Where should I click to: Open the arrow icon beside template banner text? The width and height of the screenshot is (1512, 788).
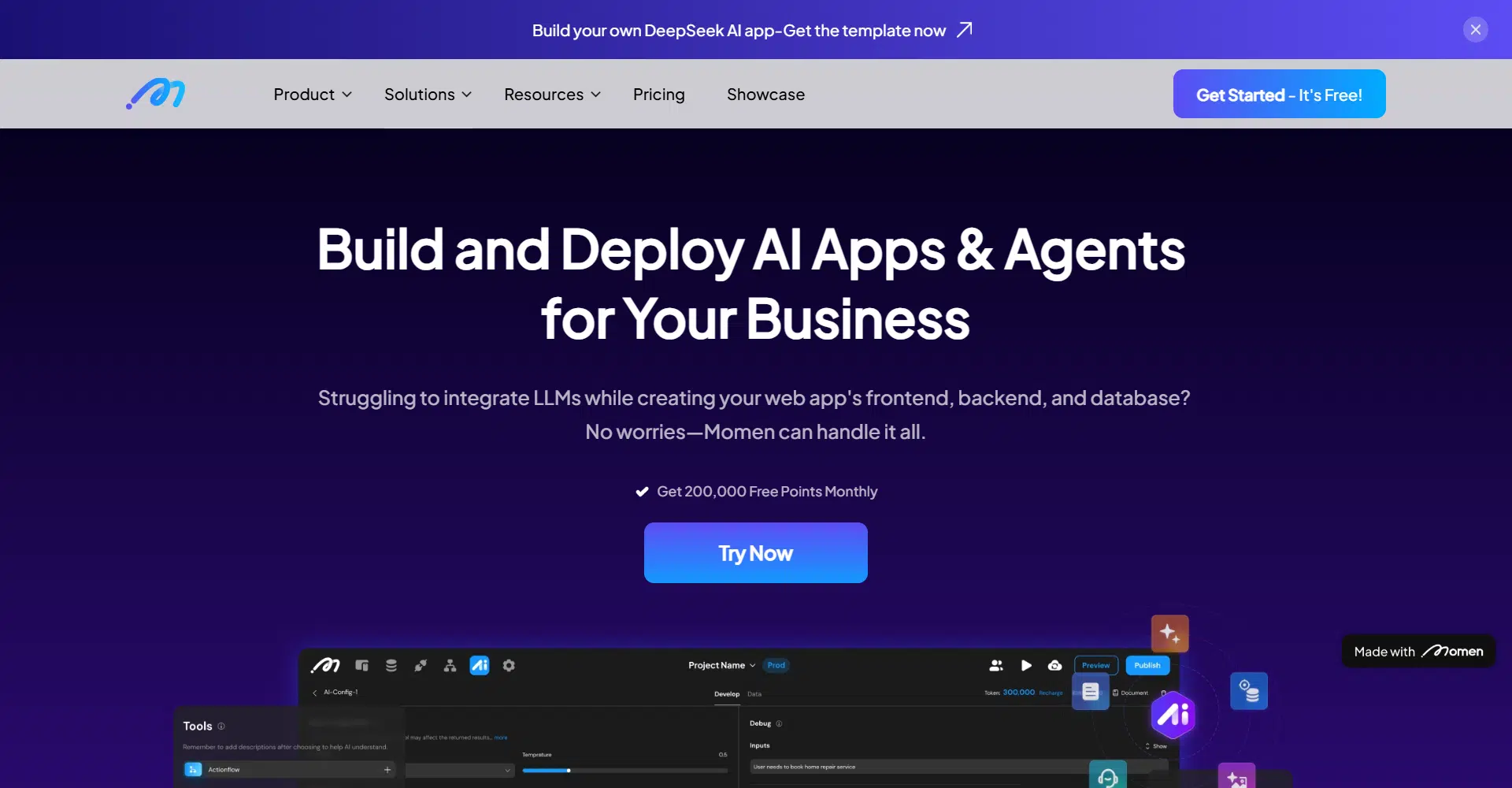[x=965, y=30]
